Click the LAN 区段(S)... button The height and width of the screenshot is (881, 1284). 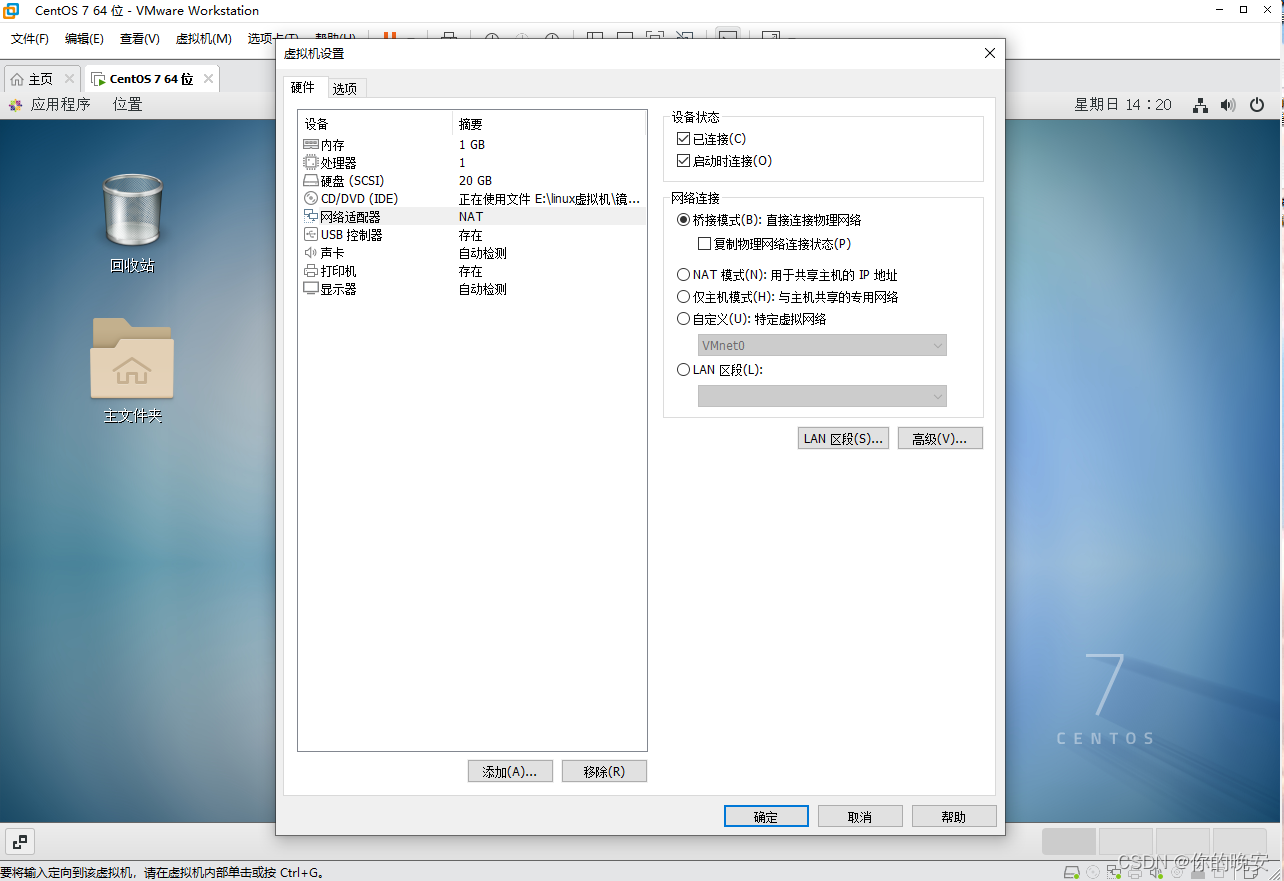click(x=843, y=439)
